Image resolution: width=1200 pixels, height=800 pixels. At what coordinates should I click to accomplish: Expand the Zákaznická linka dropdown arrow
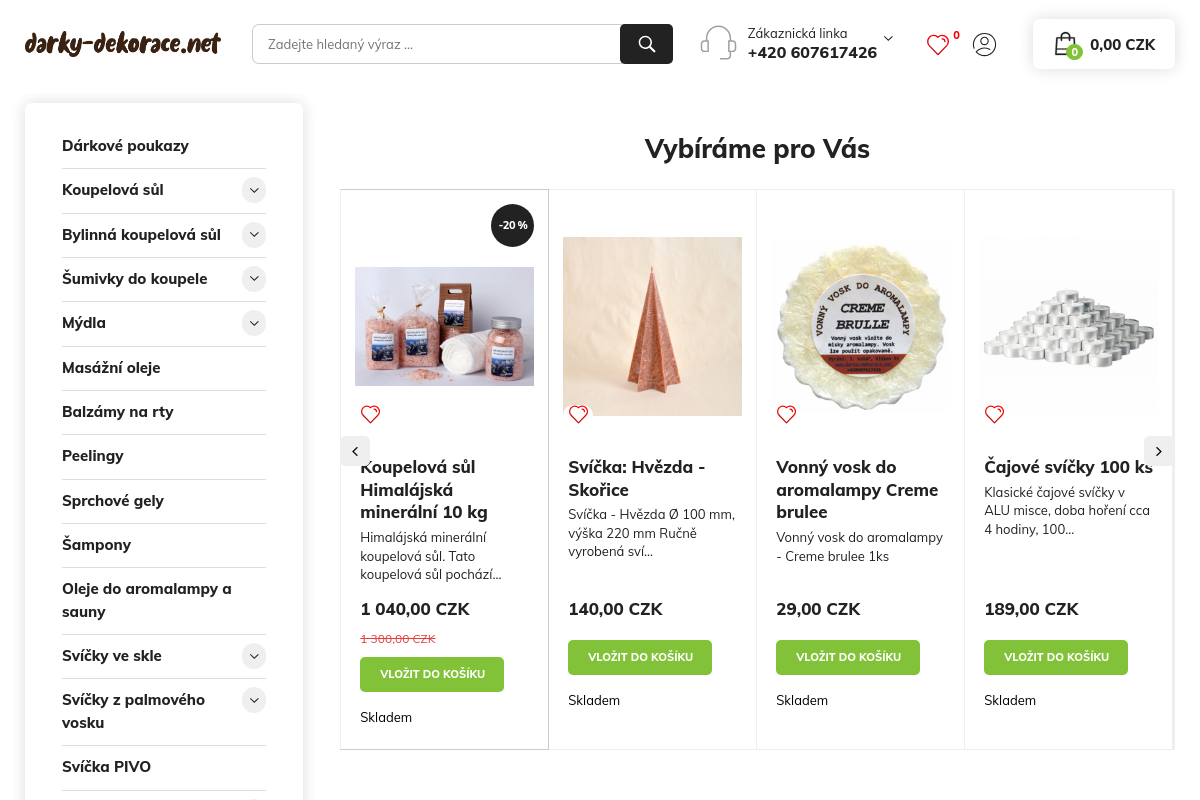[x=888, y=38]
